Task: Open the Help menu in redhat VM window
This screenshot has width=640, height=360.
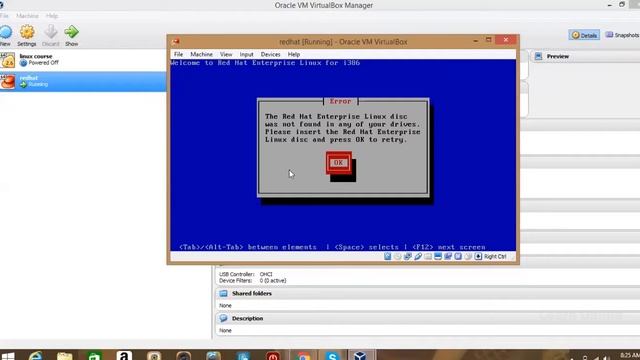Action: pos(293,54)
